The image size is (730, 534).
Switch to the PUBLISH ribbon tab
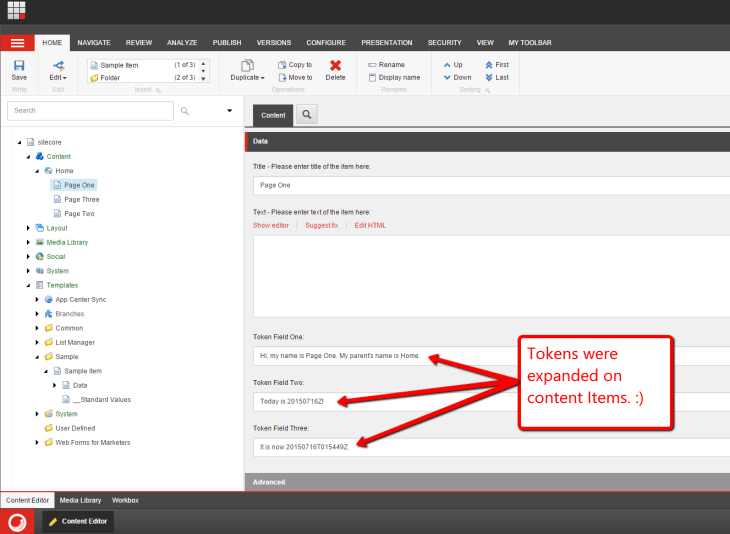[x=227, y=43]
